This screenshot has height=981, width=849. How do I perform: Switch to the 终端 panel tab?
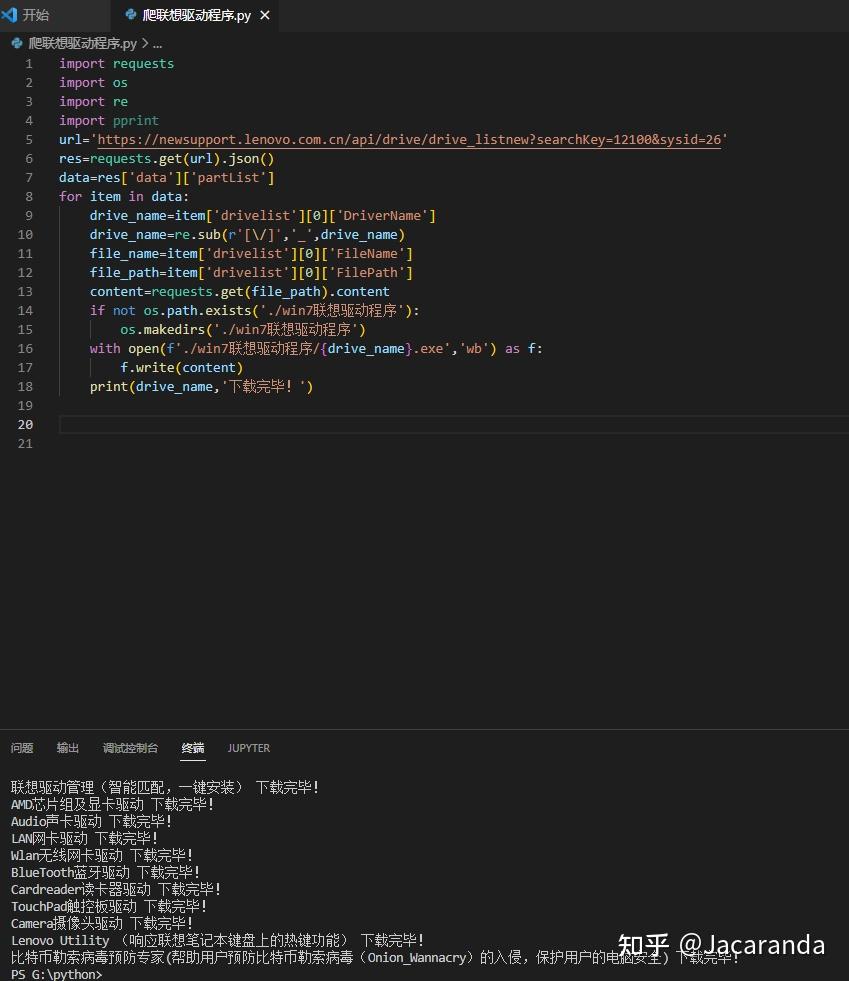193,748
